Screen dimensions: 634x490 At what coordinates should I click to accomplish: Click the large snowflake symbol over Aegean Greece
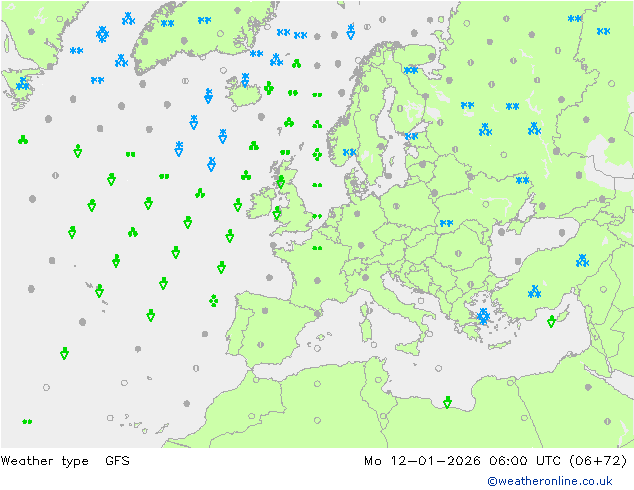(483, 316)
